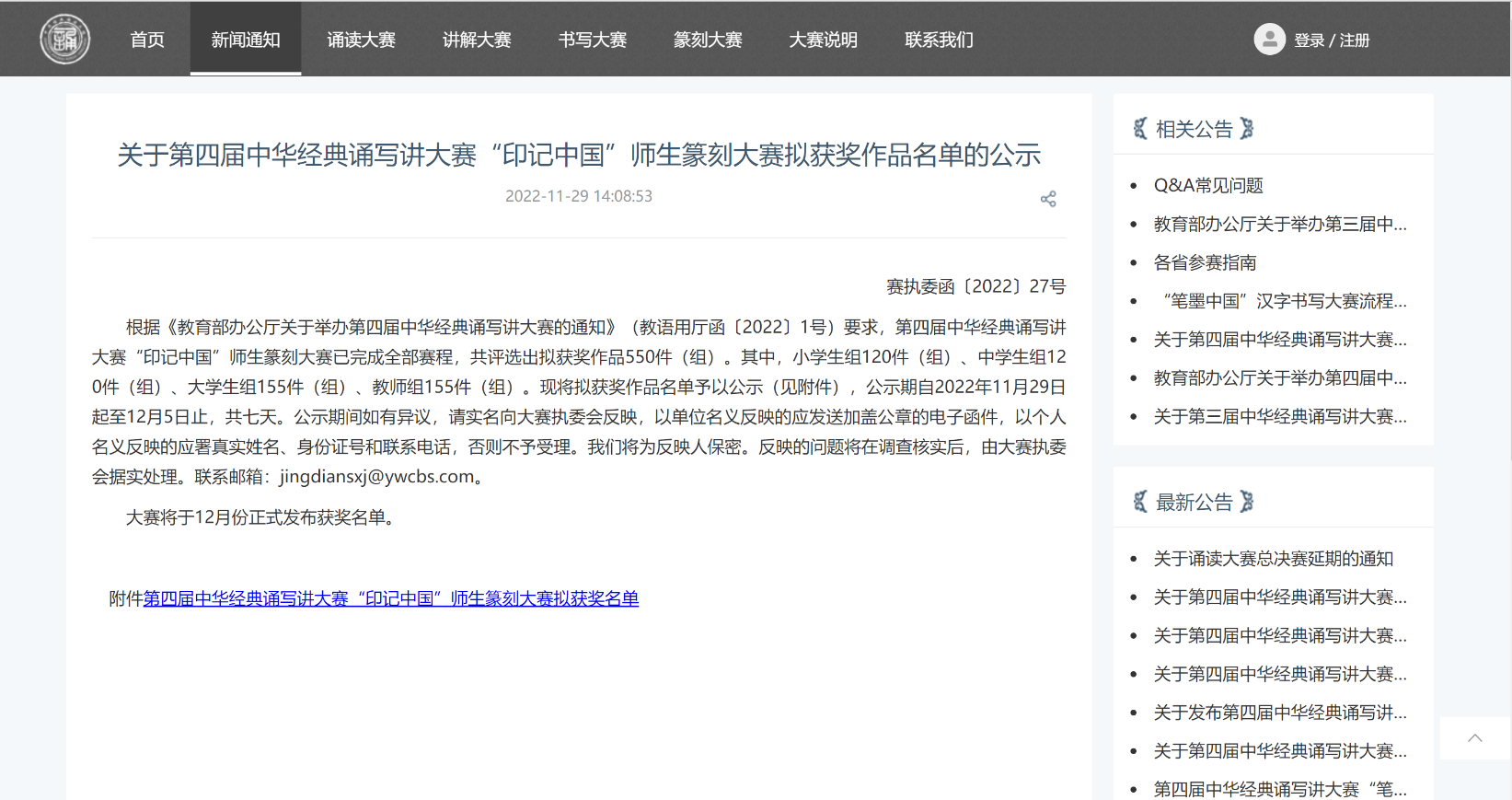
Task: Open the 讲解大赛 menu item
Action: tap(477, 40)
